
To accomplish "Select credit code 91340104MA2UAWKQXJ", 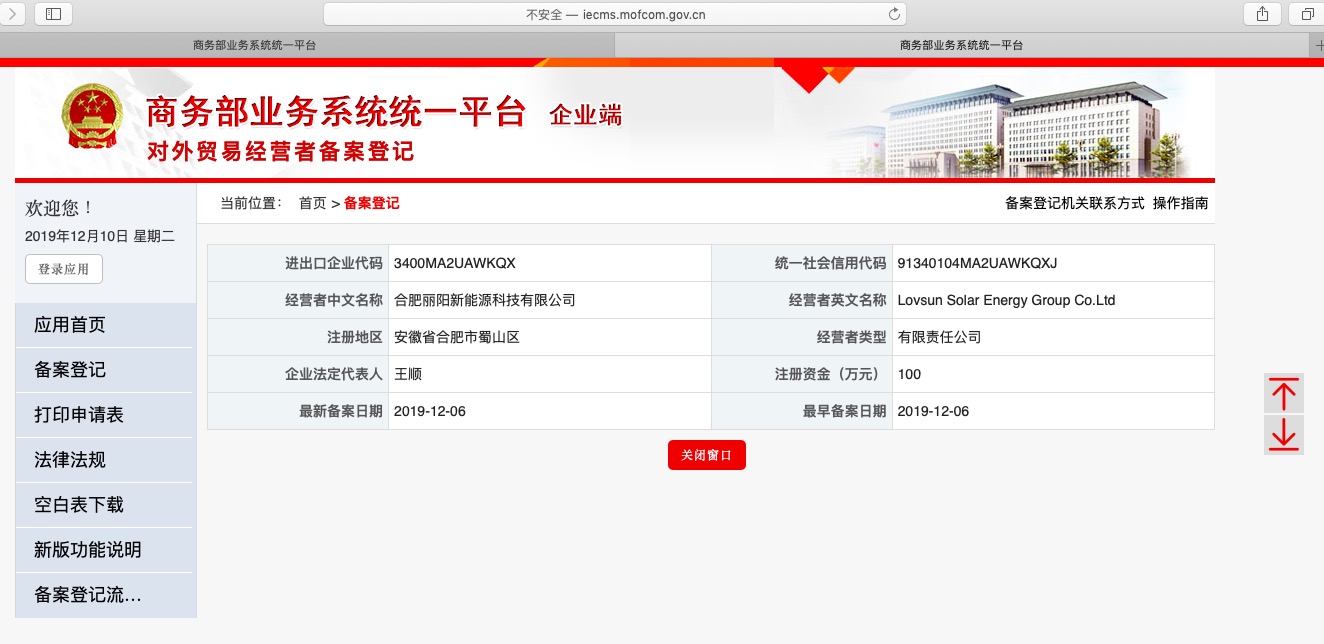I will (x=977, y=263).
